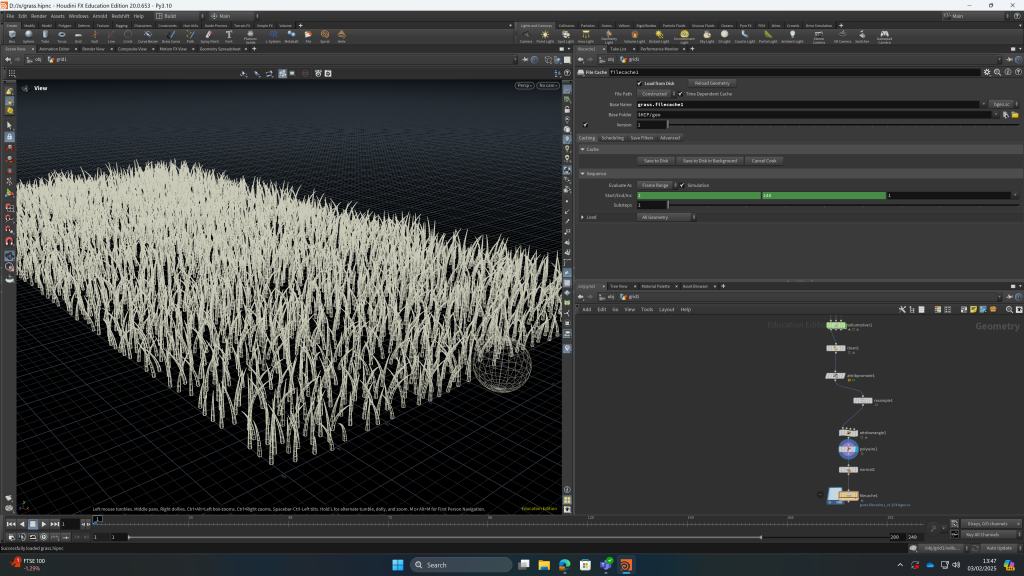This screenshot has height=576, width=1024.
Task: Select the Draw Curve shelf tool
Action: pyautogui.click(x=171, y=37)
